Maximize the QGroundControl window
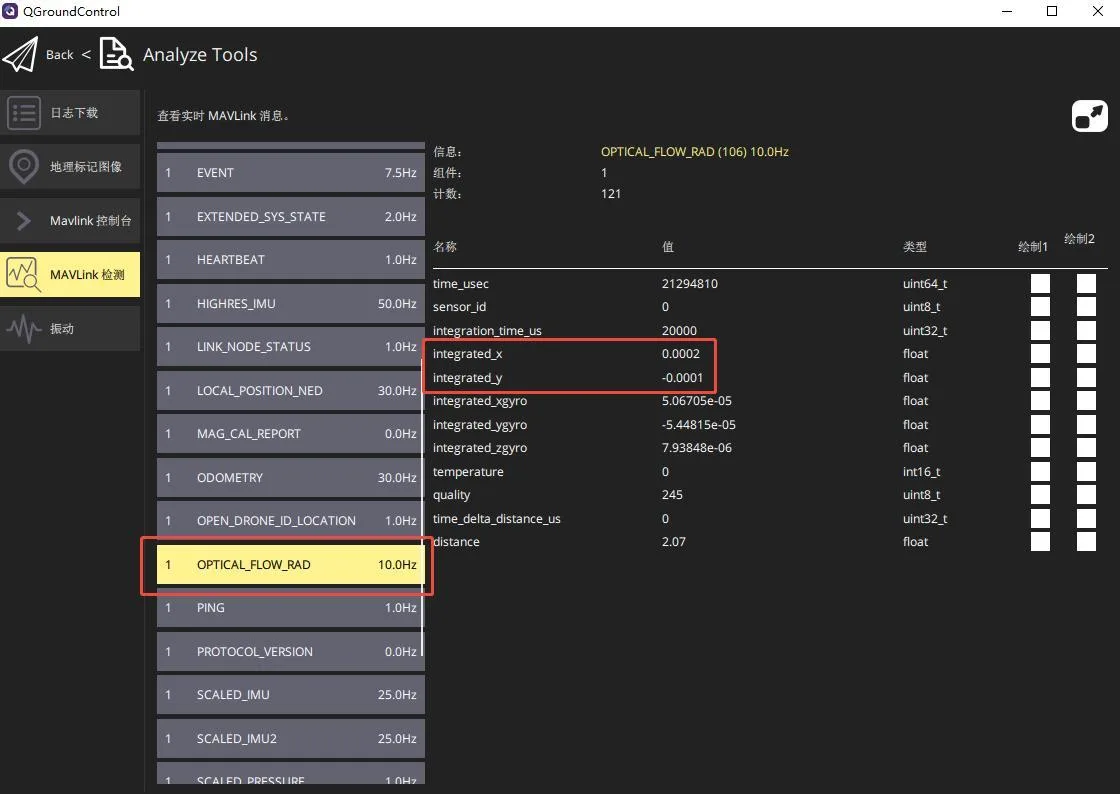1120x794 pixels. point(1051,11)
